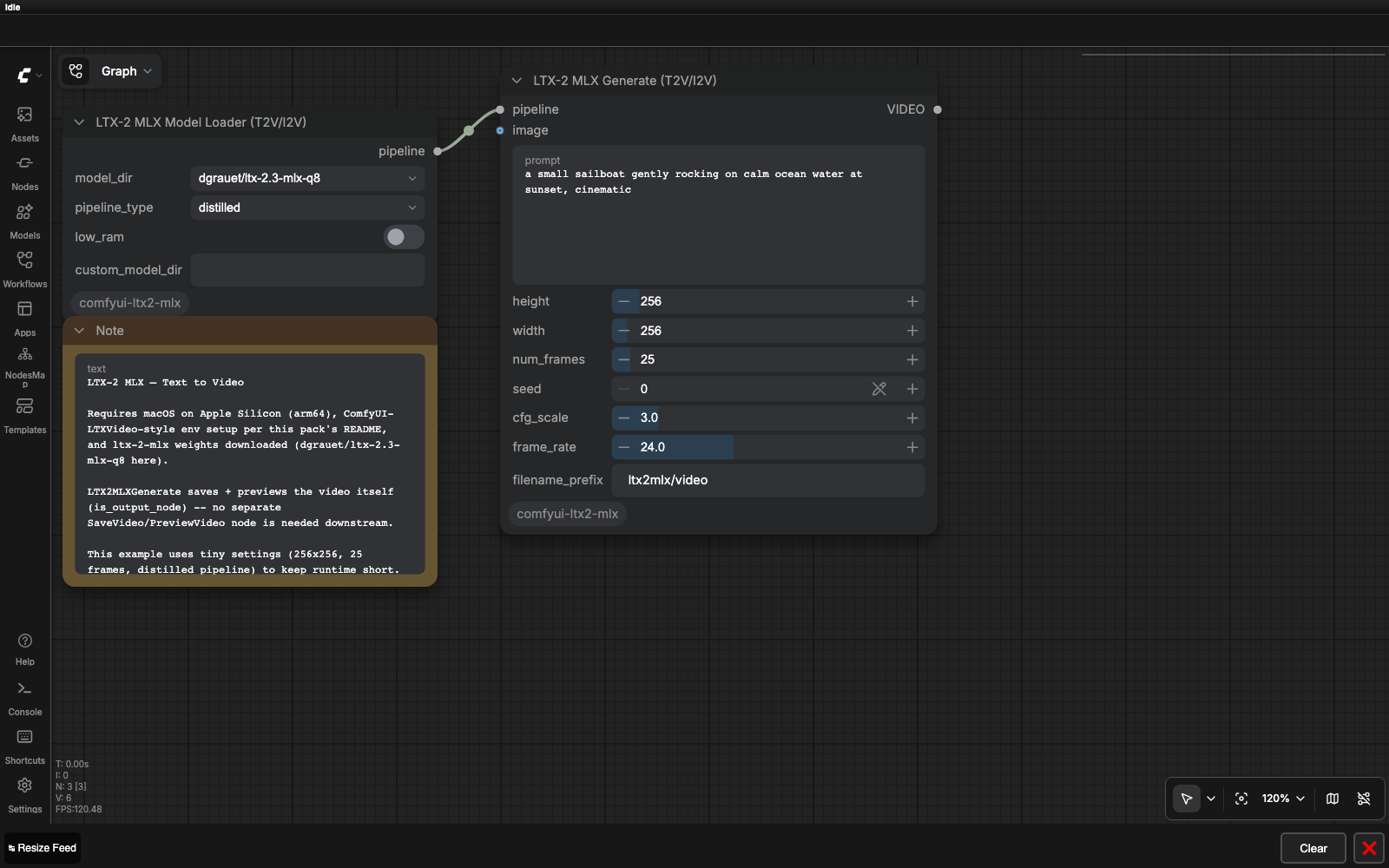Activate the select cursor tool
Viewport: 1389px width, 868px height.
pos(1187,799)
